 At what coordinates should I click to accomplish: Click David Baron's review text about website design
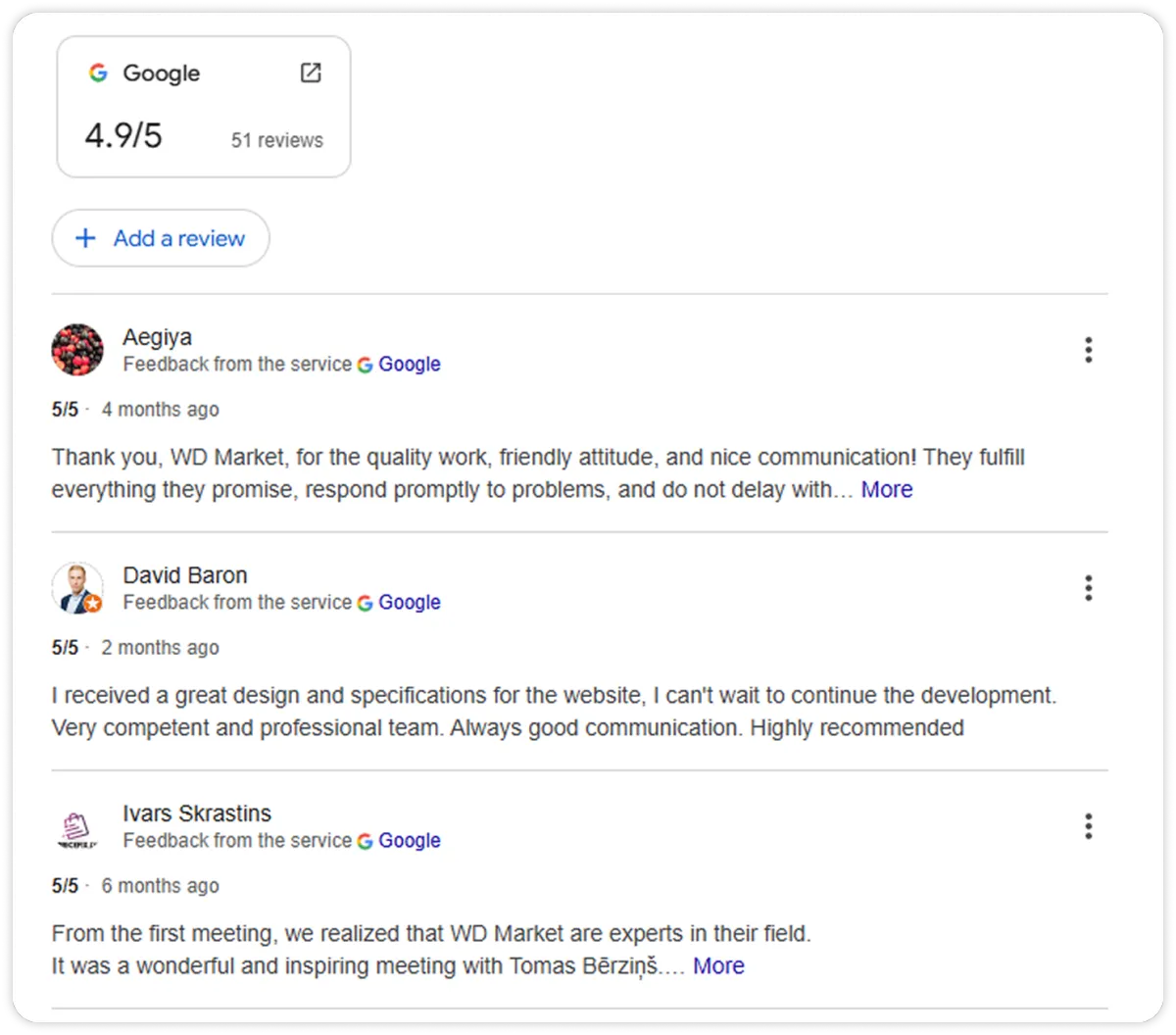point(554,712)
